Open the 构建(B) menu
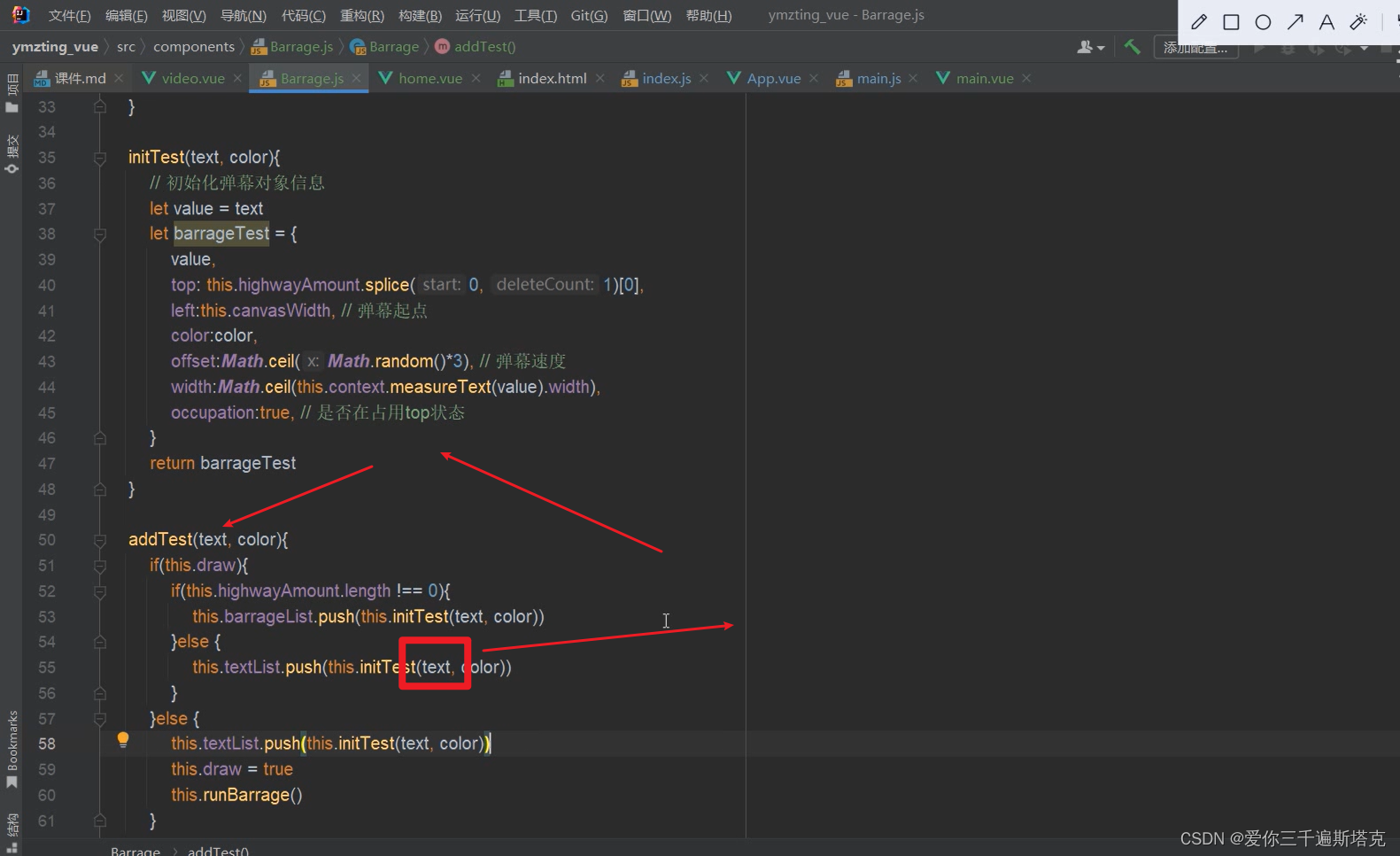The image size is (1400, 856). click(x=420, y=16)
